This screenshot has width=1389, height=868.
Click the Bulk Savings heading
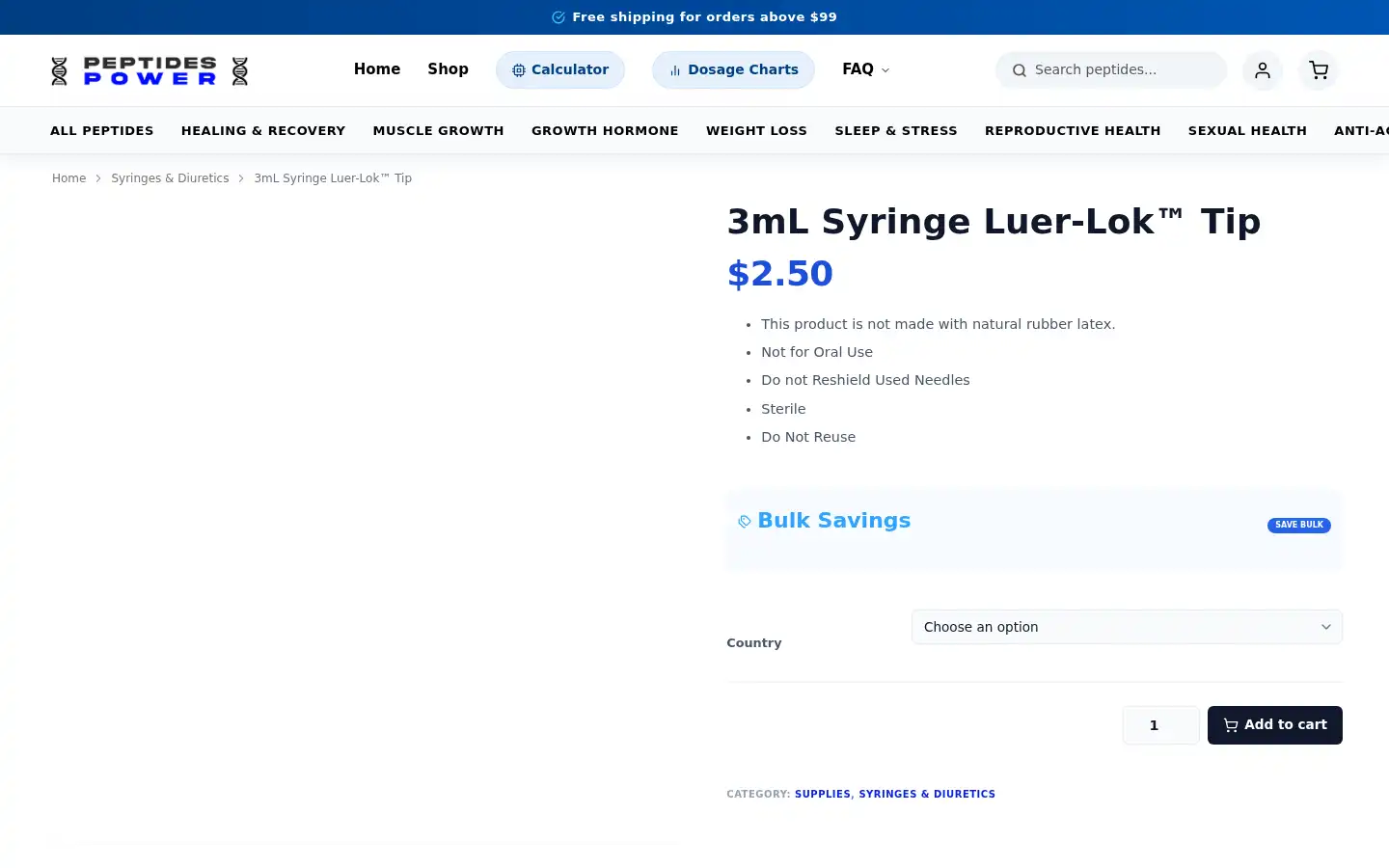tap(834, 521)
